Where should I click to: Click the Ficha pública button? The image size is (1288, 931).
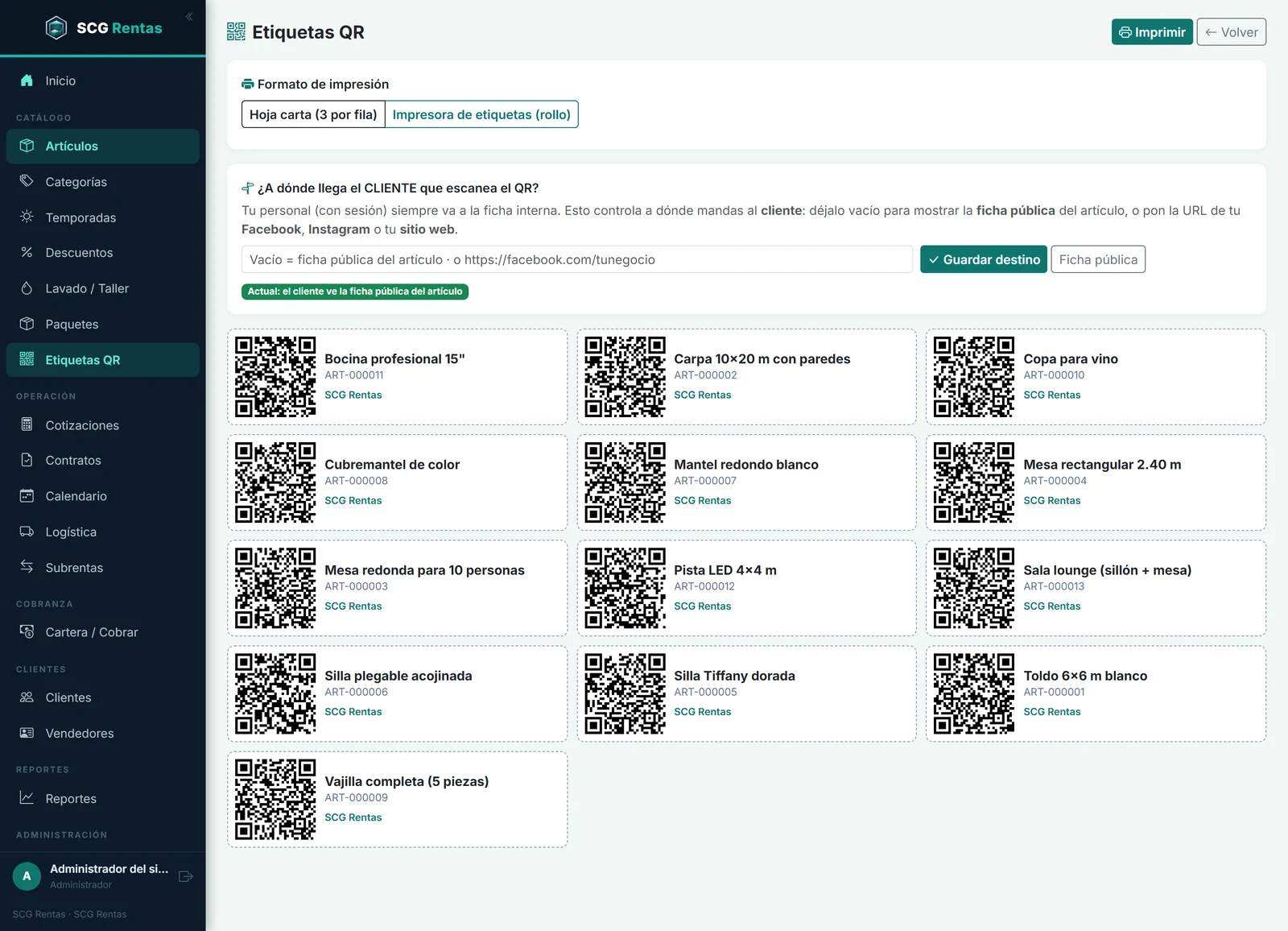point(1098,259)
